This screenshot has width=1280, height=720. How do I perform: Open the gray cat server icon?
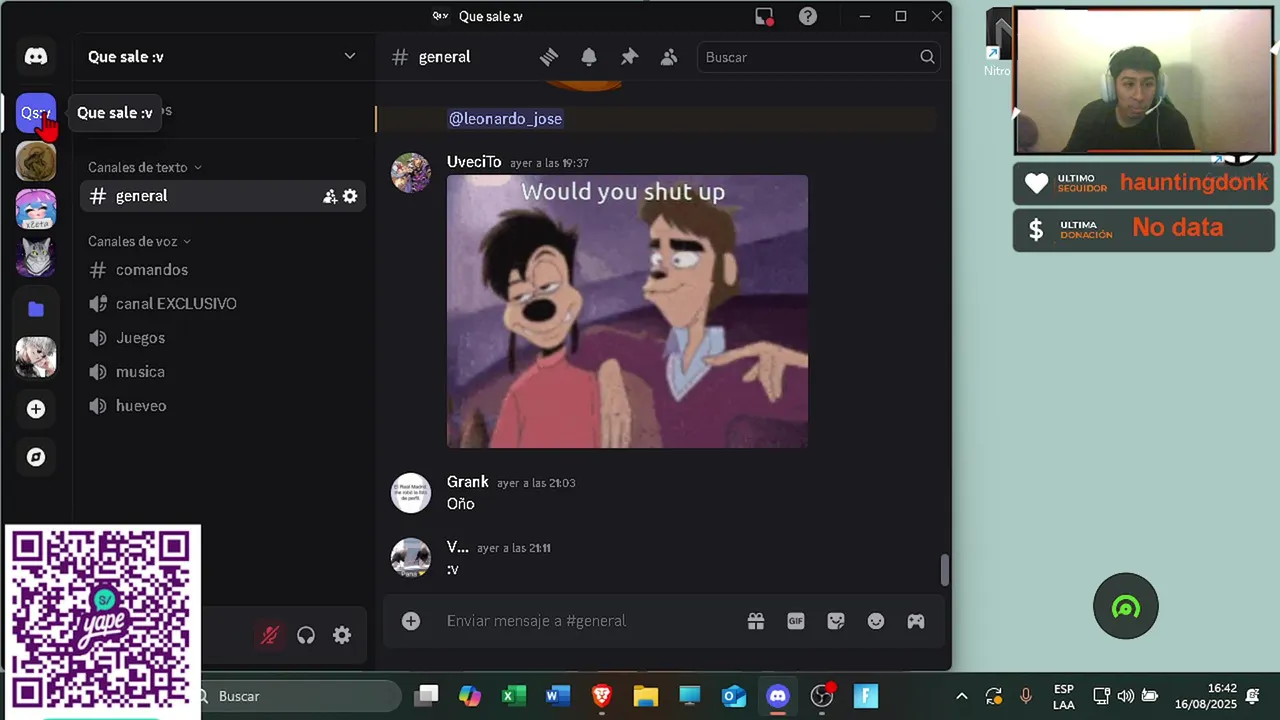click(x=36, y=258)
